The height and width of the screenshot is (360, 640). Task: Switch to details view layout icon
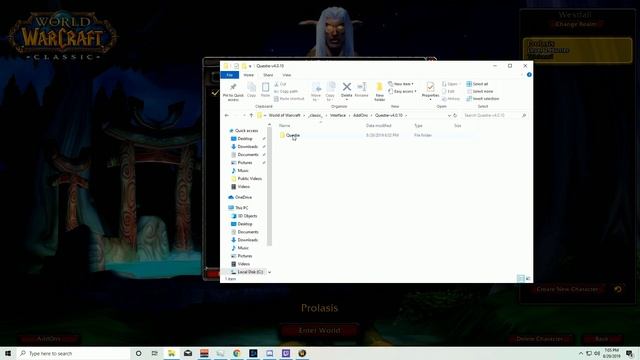click(x=520, y=278)
